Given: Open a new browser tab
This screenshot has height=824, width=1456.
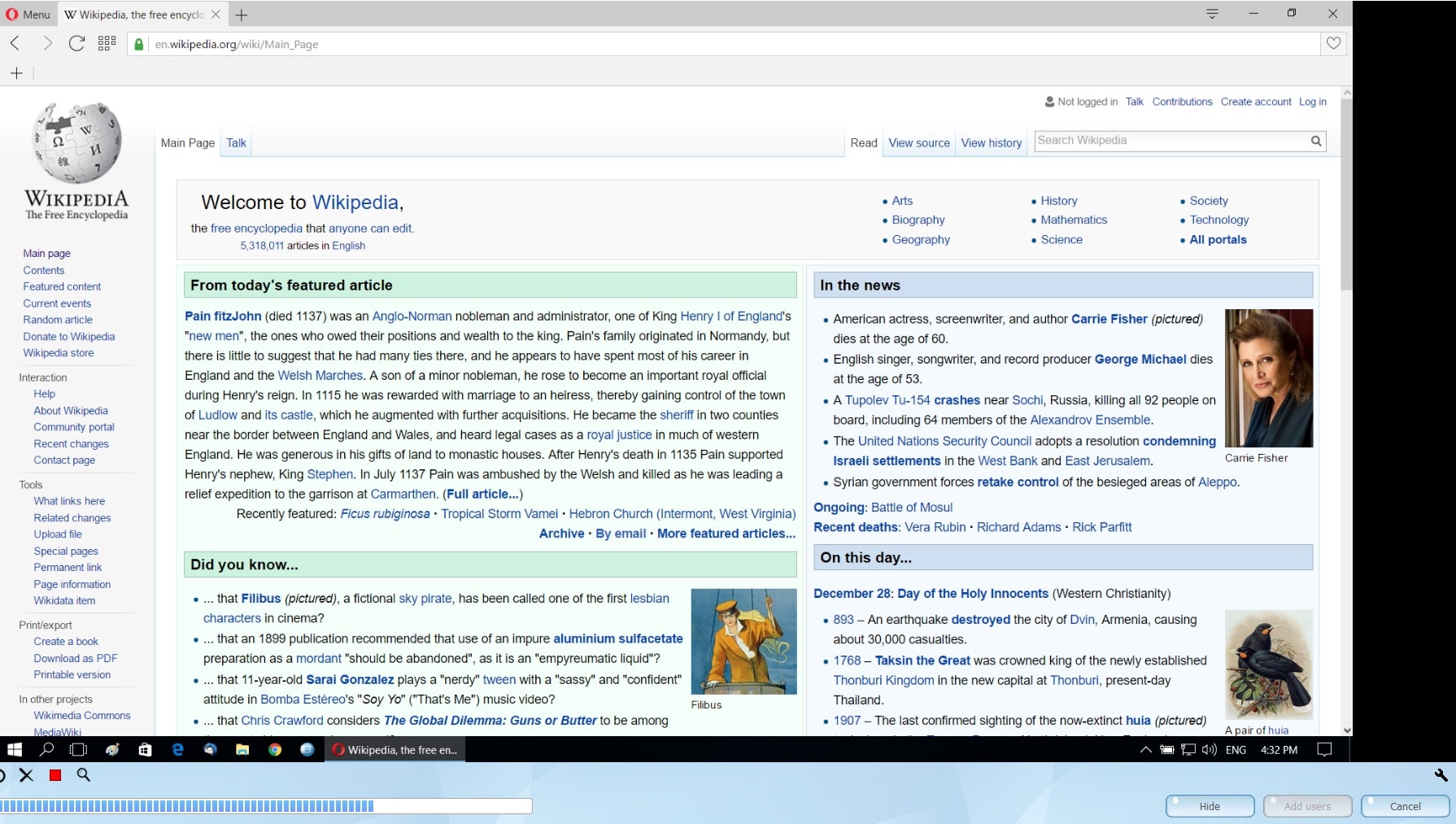Looking at the screenshot, I should coord(242,15).
